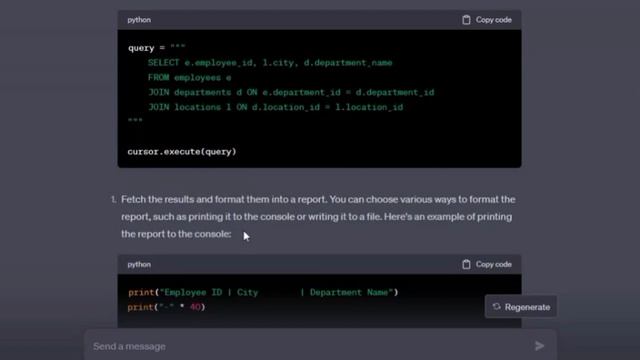Click the send message arrow icon
Viewport: 640px width, 360px height.
[540, 346]
